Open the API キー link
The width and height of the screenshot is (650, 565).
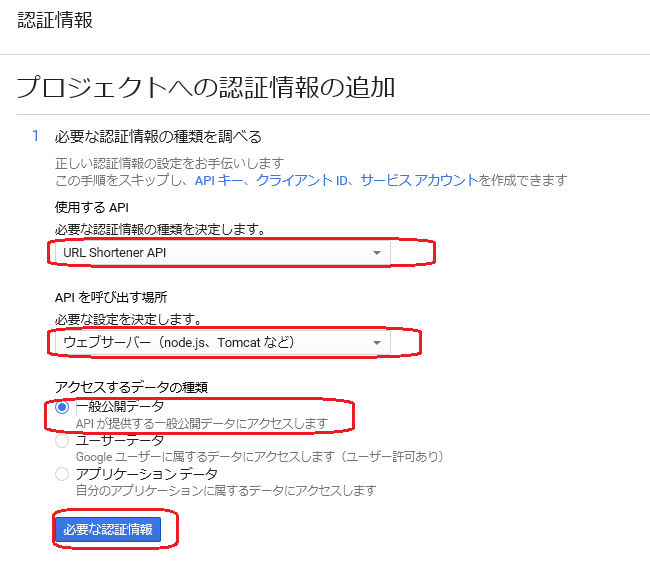(219, 180)
